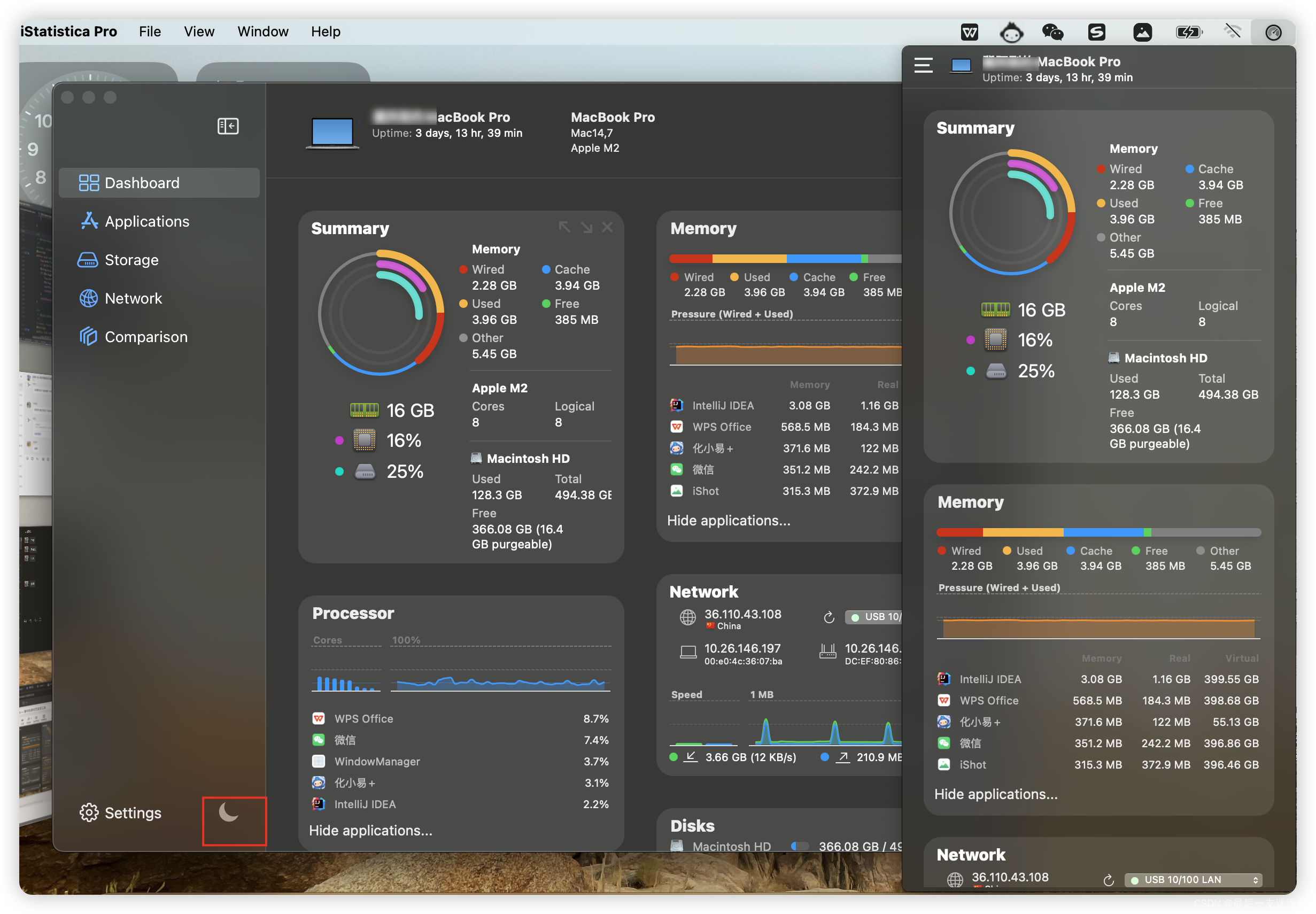
Task: Collapse the sidebar with panel toggle icon
Action: [x=228, y=126]
